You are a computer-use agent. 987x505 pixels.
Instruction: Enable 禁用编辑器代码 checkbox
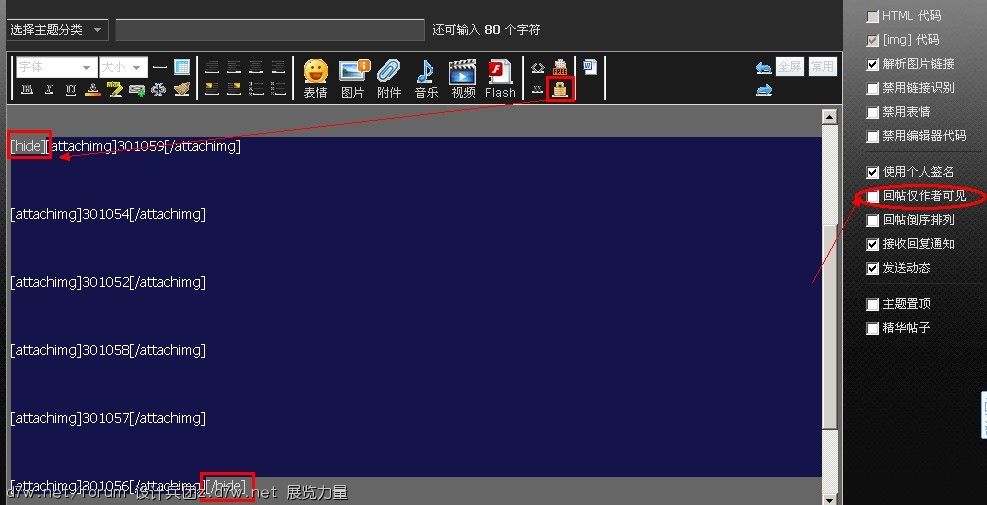point(872,137)
